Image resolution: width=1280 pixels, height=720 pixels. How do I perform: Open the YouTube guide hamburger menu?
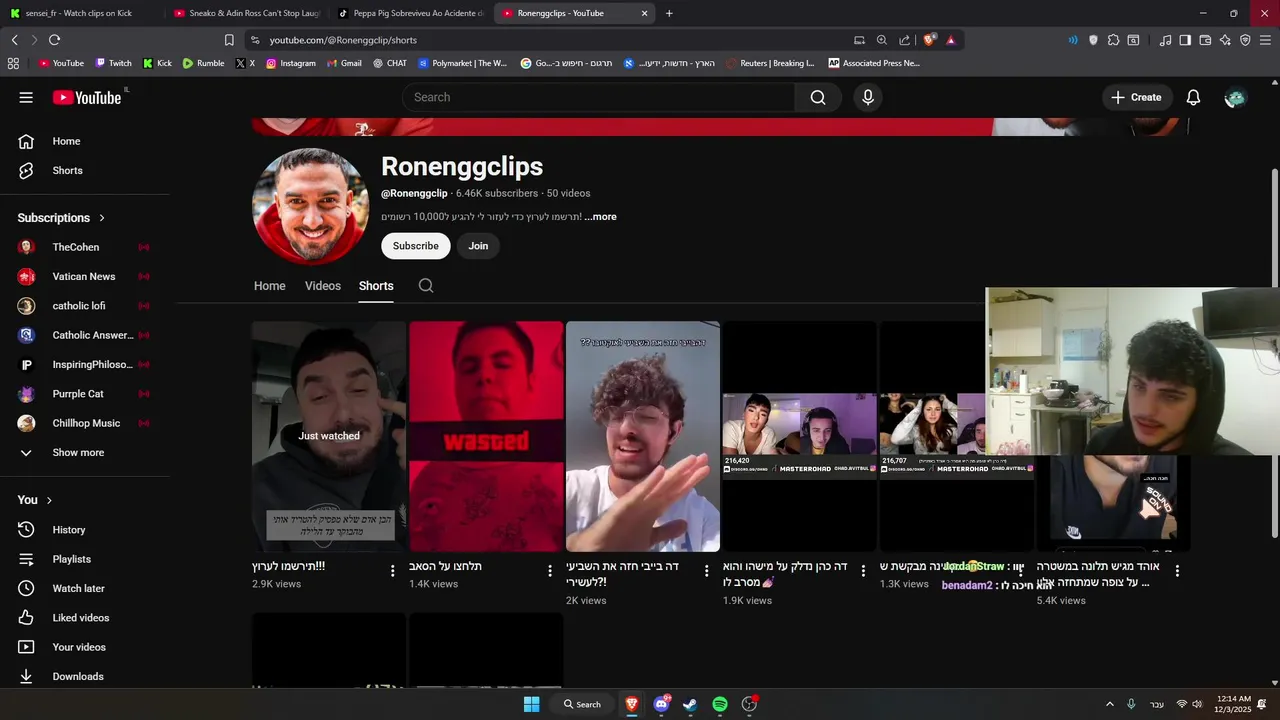point(26,97)
